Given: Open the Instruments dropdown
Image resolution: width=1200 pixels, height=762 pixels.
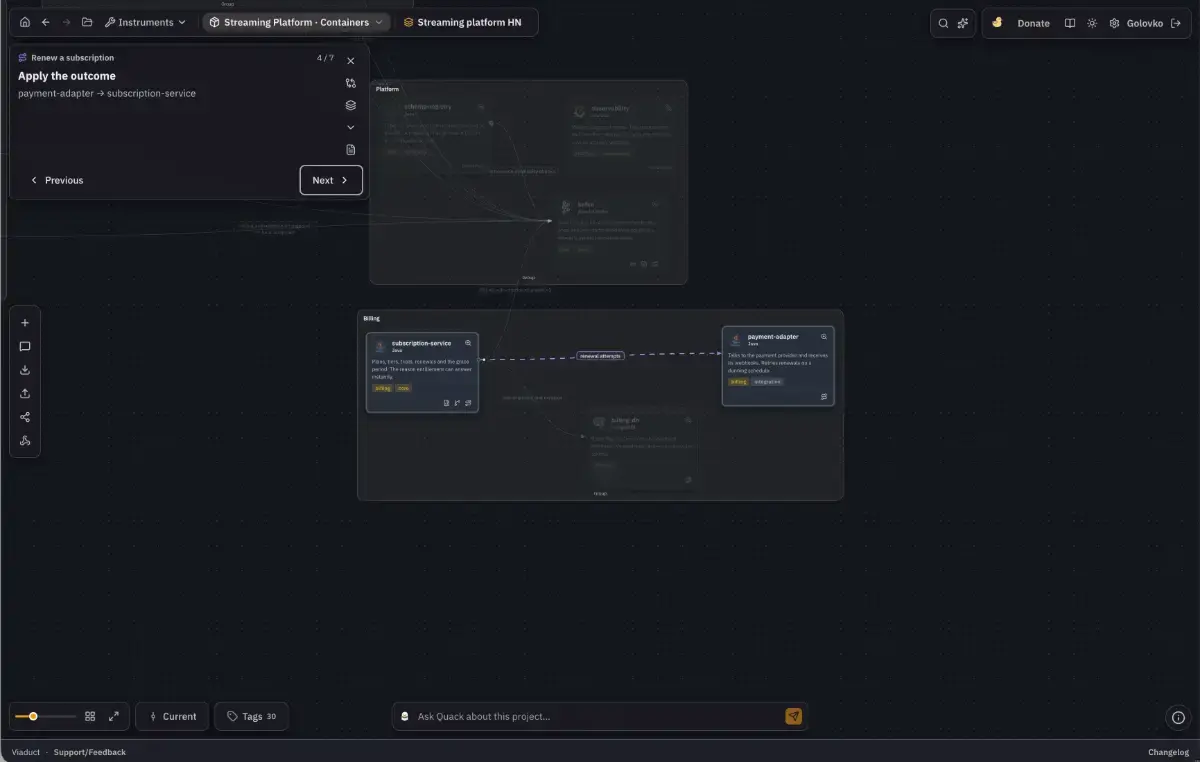Looking at the screenshot, I should coord(145,22).
